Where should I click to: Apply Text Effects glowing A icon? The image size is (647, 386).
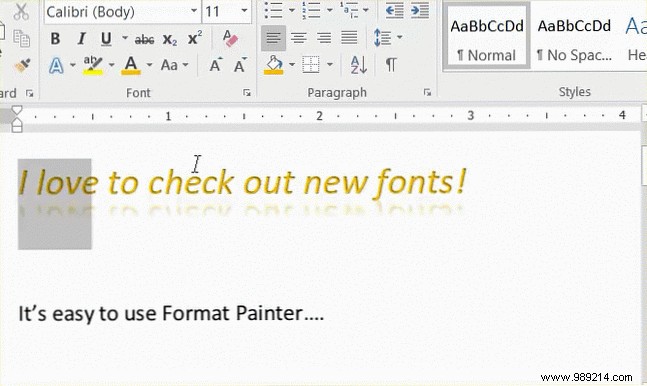[x=57, y=65]
